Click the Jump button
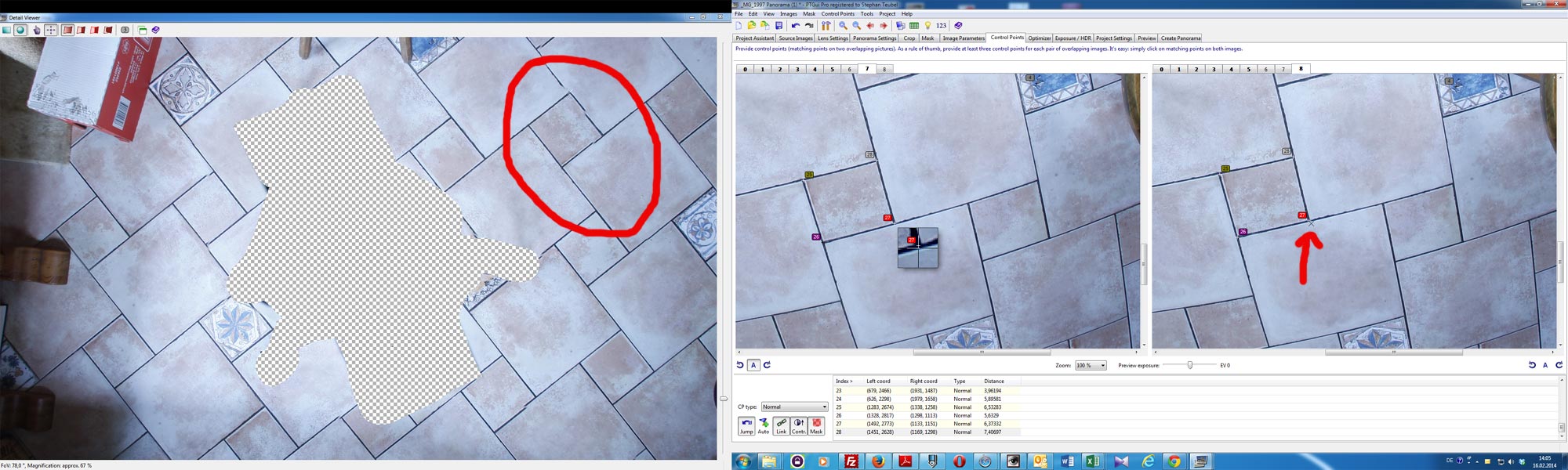1568x470 pixels. click(x=746, y=425)
